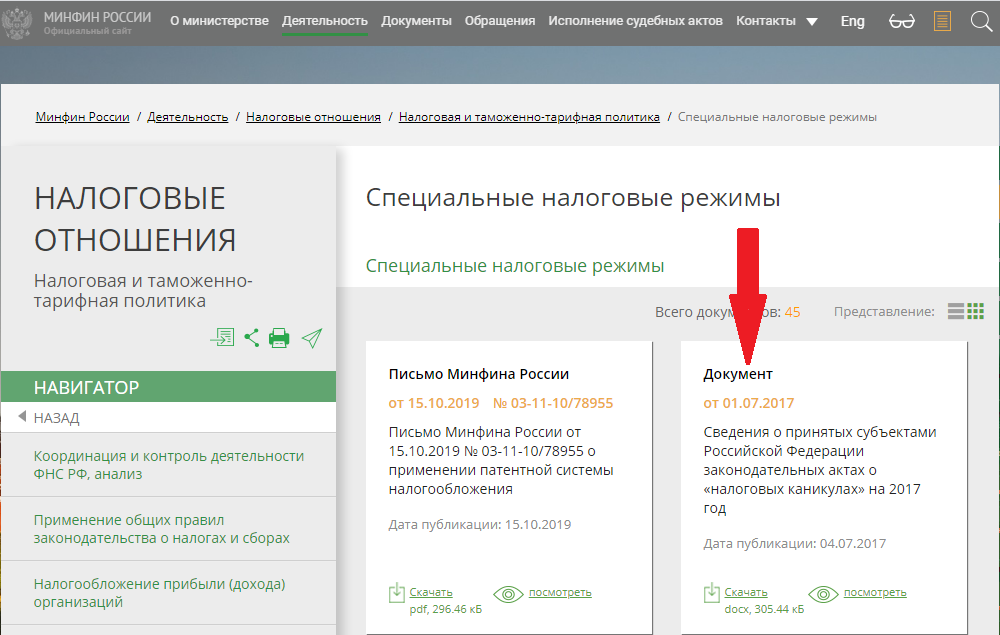Image resolution: width=1000 pixels, height=635 pixels.
Task: Open site search magnifier icon
Action: click(x=981, y=22)
